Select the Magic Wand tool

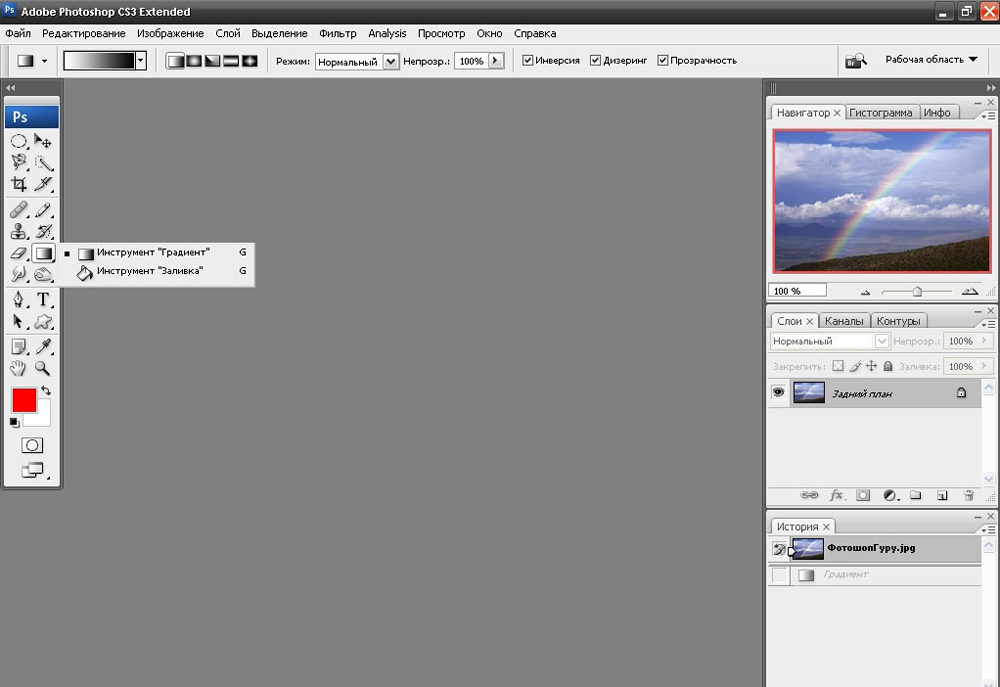[x=43, y=163]
